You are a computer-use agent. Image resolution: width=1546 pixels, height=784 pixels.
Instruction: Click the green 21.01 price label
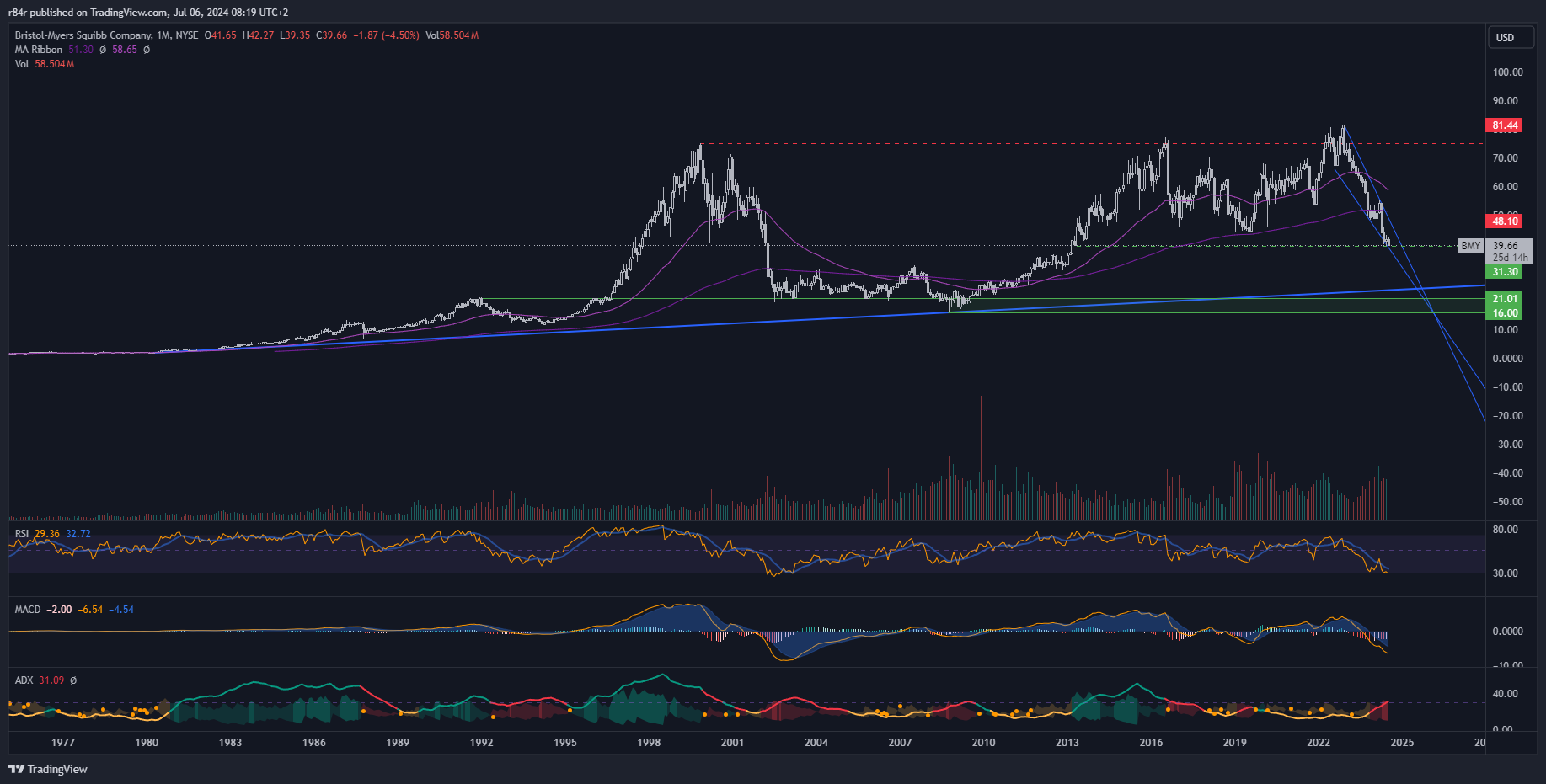pos(1505,299)
